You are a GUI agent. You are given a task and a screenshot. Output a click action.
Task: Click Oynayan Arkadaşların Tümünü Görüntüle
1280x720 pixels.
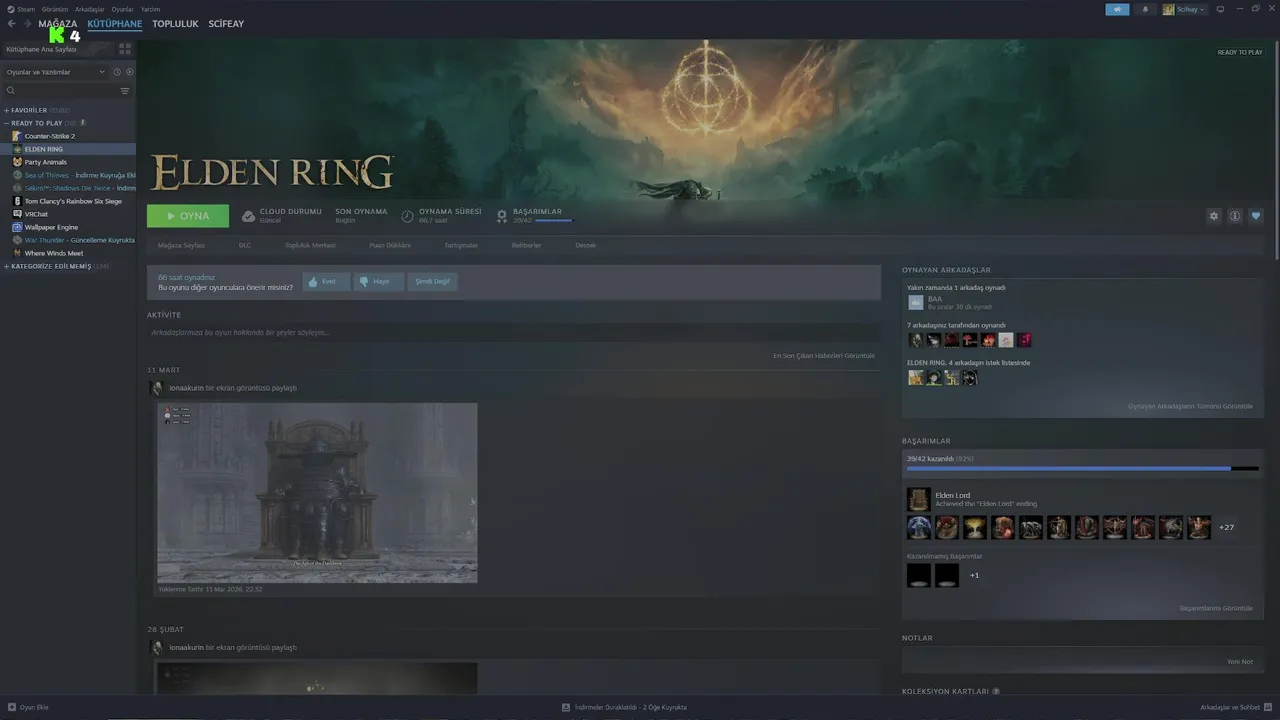coord(1190,406)
